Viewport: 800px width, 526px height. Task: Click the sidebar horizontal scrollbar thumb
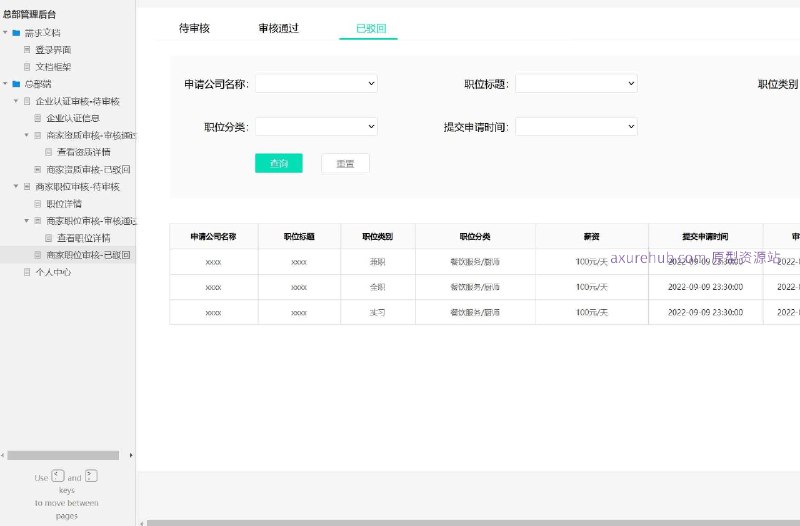pos(63,455)
